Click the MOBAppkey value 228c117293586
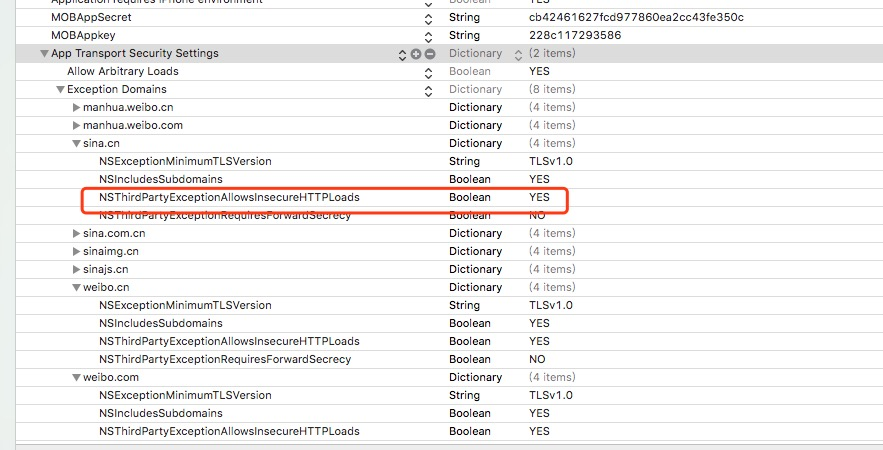This screenshot has width=883, height=450. click(574, 35)
